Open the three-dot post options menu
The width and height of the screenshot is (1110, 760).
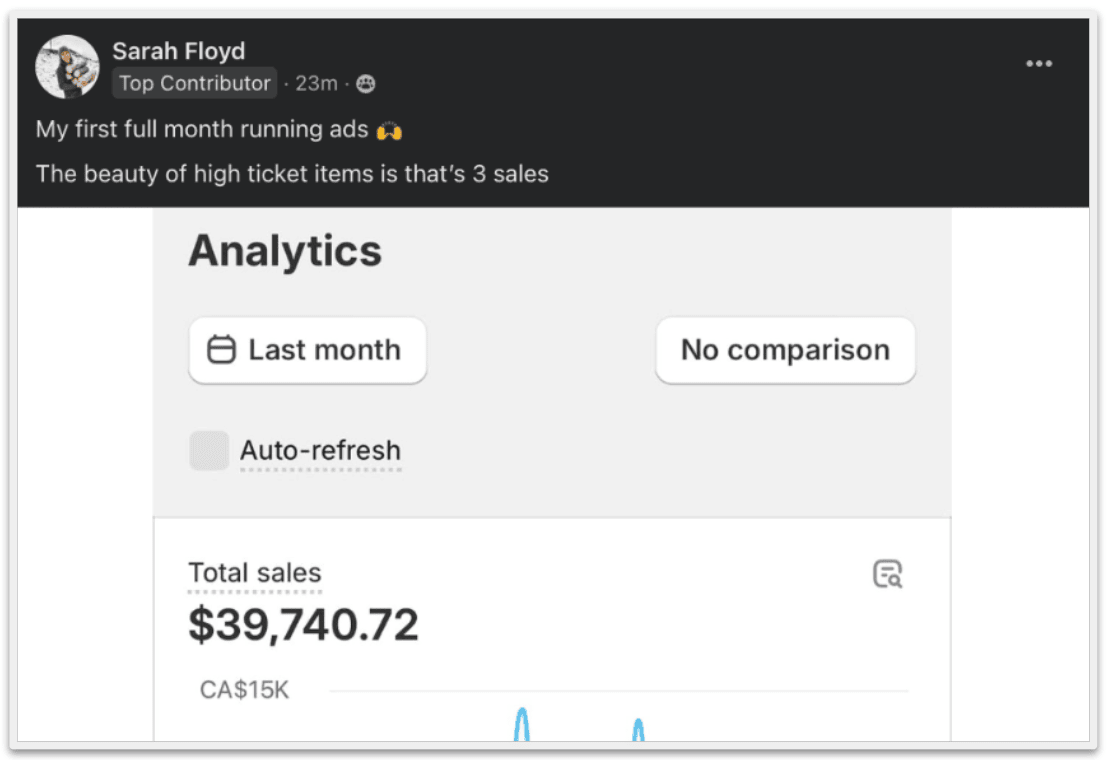(x=1039, y=64)
